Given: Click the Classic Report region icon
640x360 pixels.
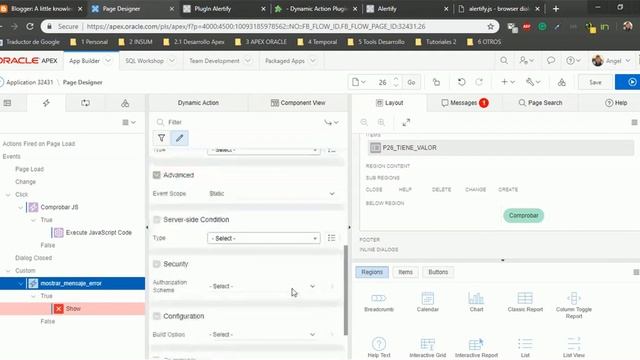Looking at the screenshot, I should point(525,298).
